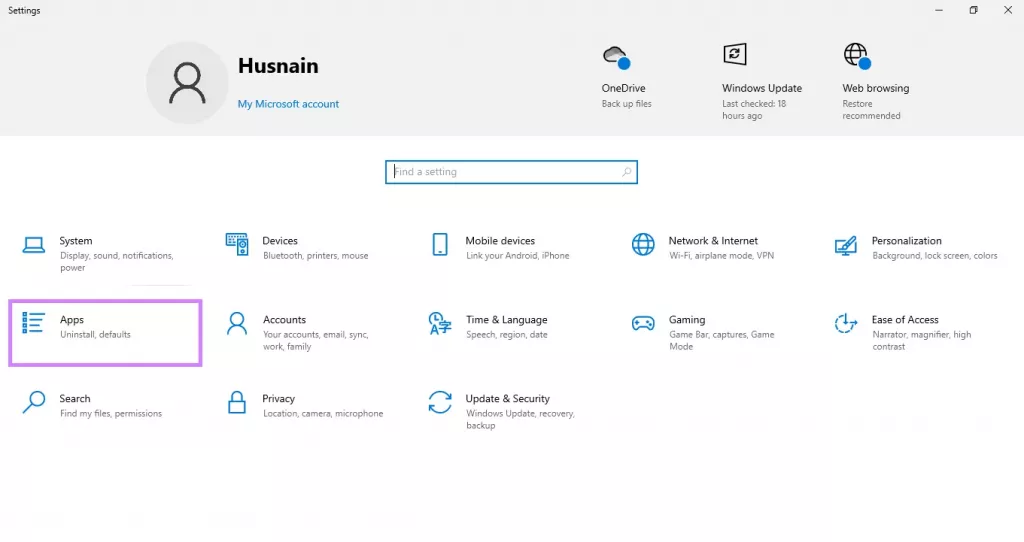Click the Husnain profile avatar picture
The height and width of the screenshot is (542, 1024).
[x=187, y=83]
